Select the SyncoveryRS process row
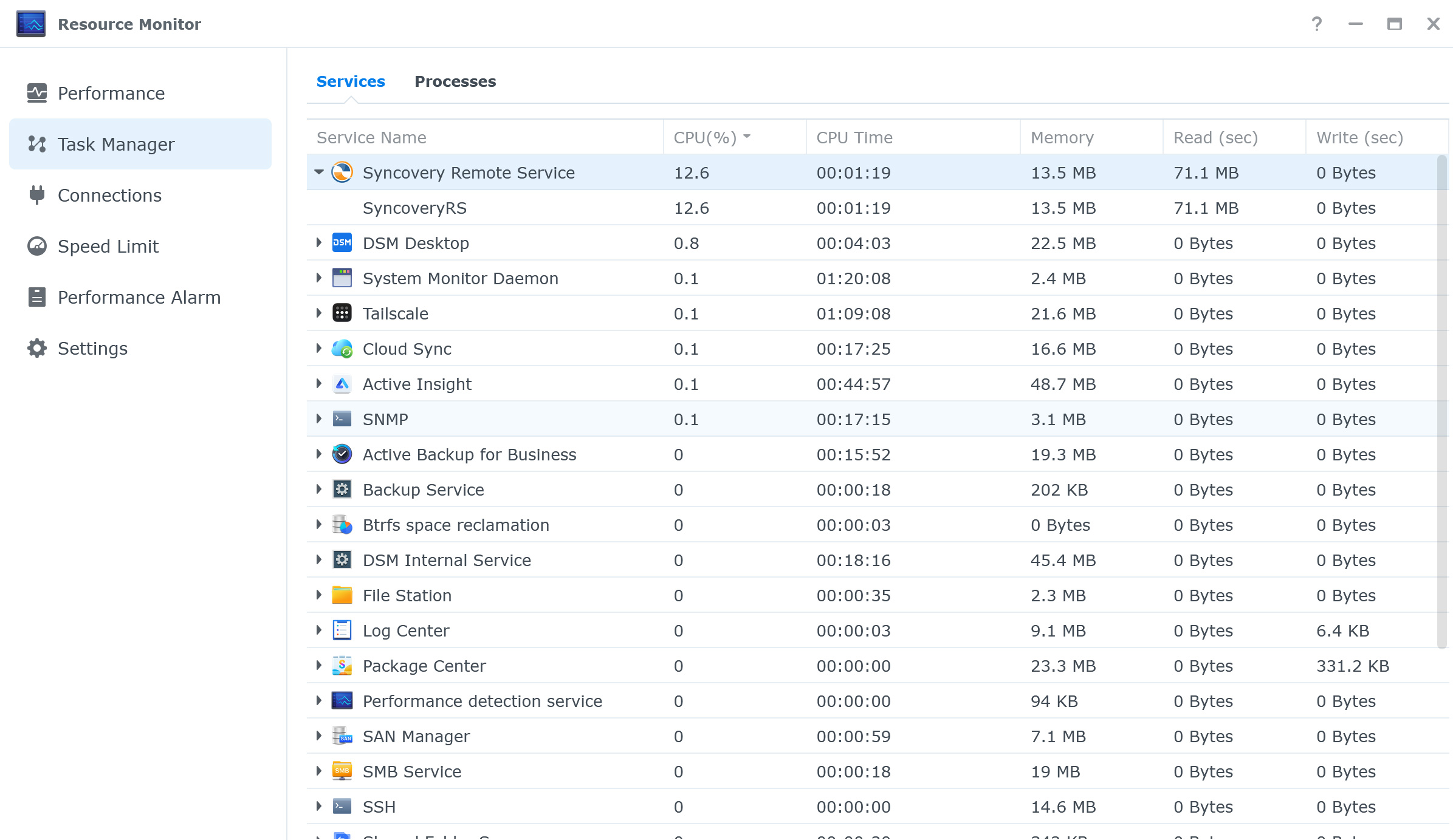This screenshot has width=1453, height=840. [x=878, y=208]
